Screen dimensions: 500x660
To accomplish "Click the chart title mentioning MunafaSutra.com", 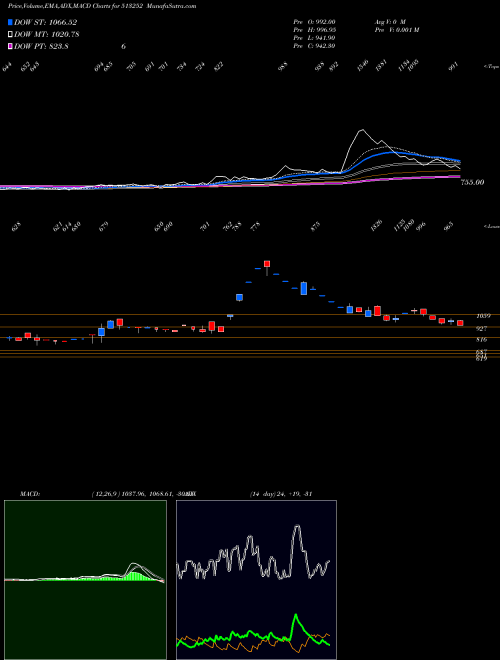I will coord(102,6).
